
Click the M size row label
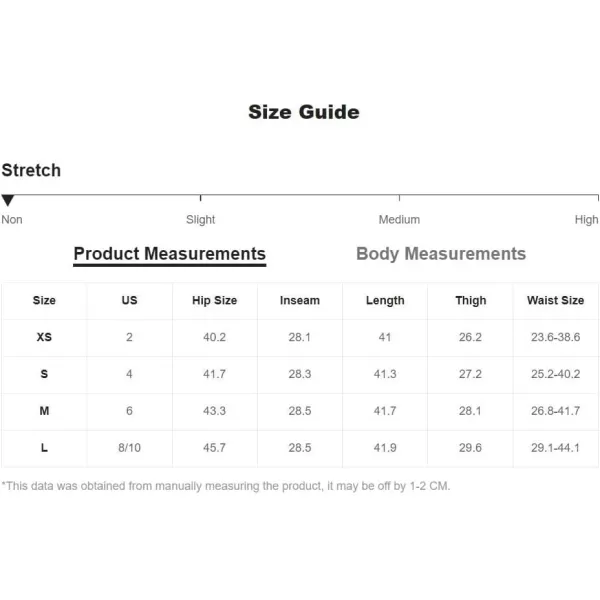tap(44, 411)
